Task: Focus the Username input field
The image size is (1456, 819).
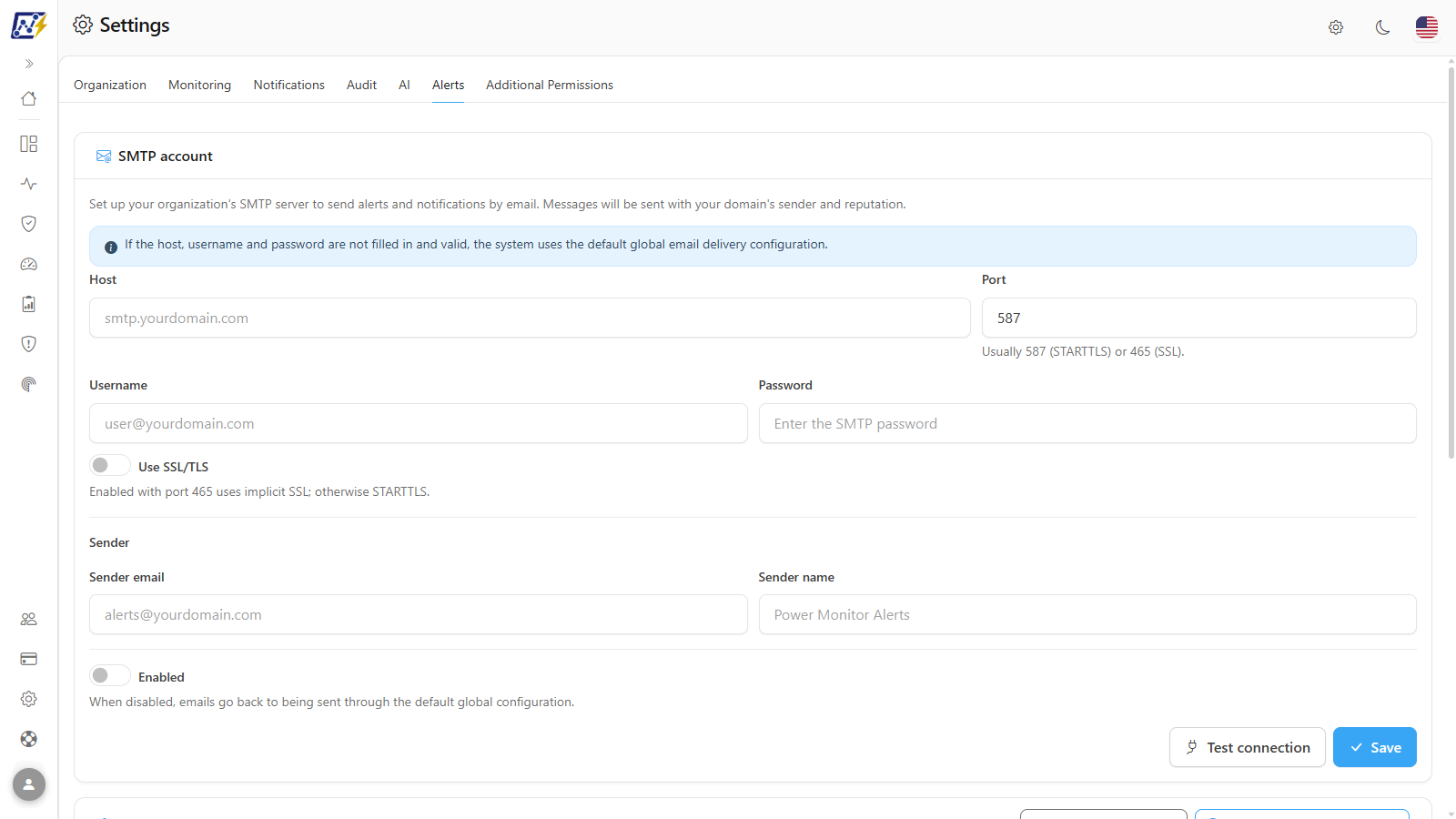Action: click(x=419, y=424)
